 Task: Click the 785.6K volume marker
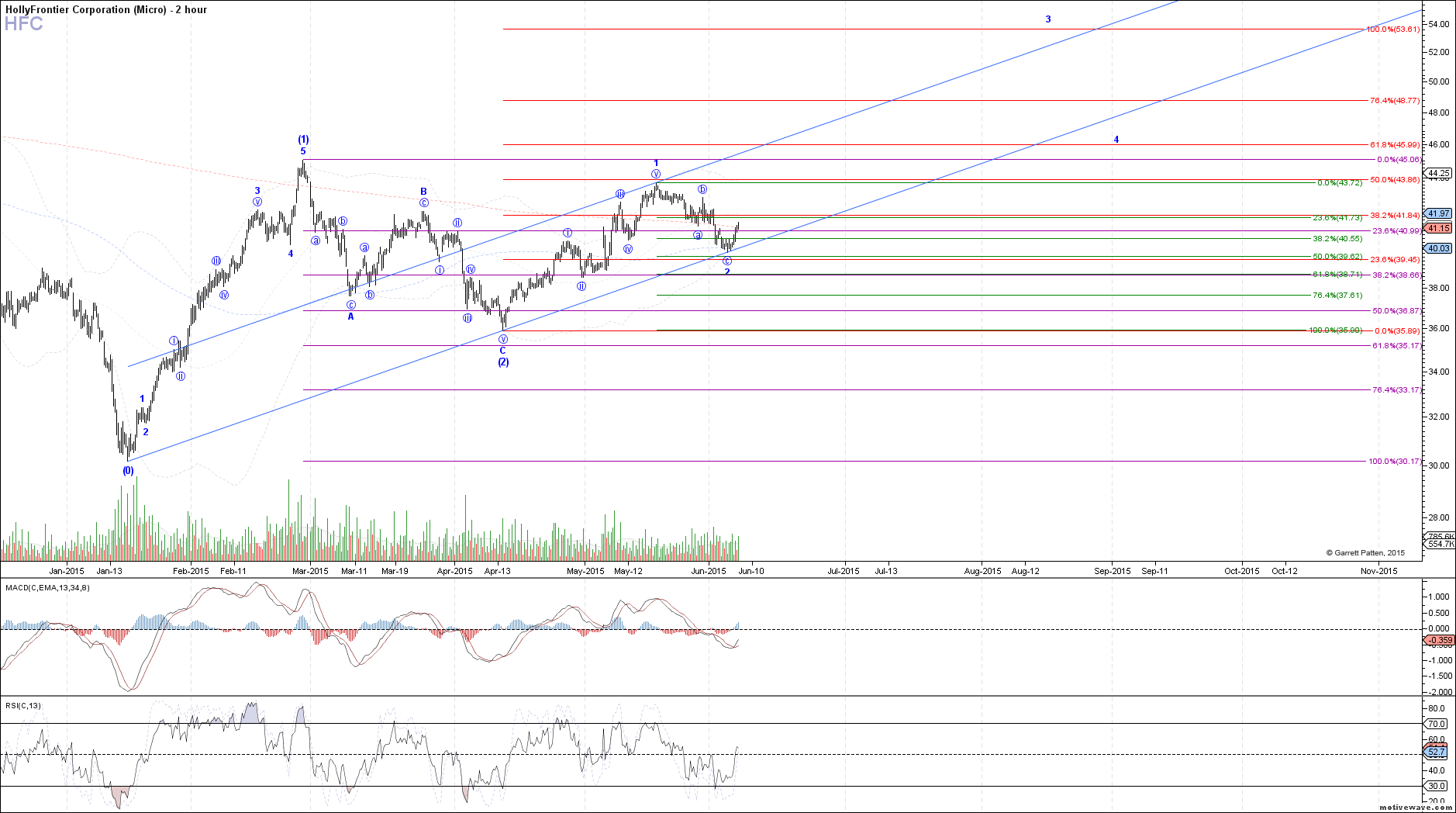1441,536
